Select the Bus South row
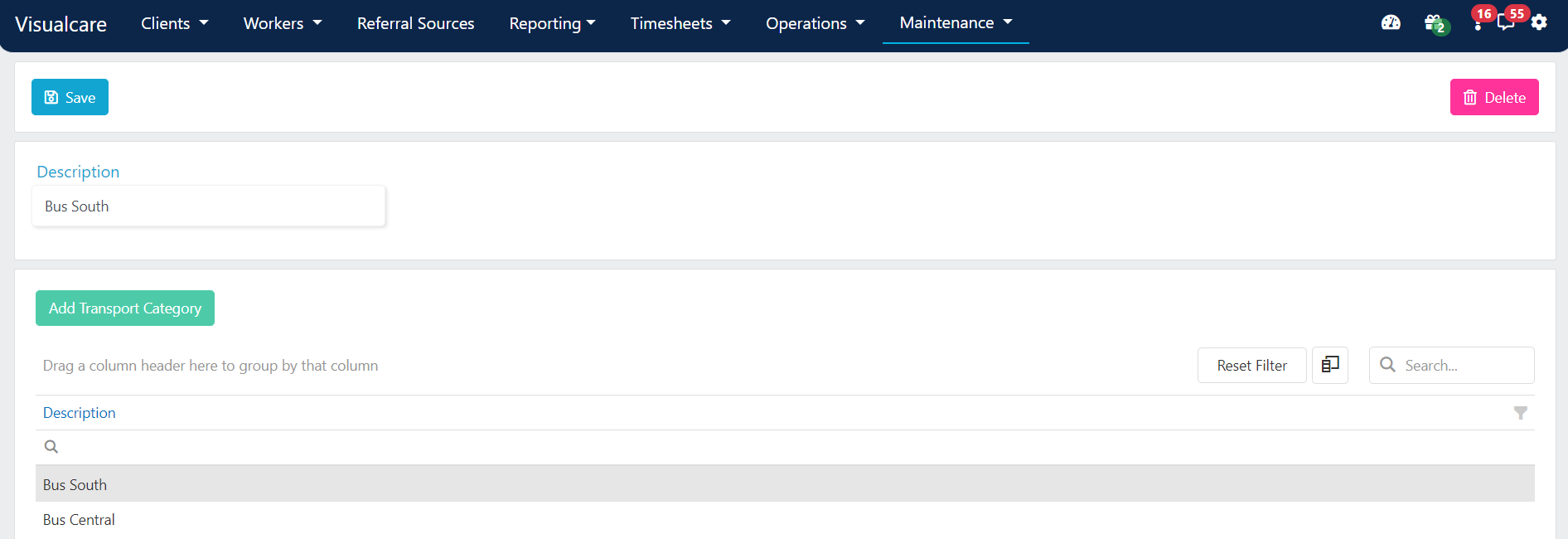This screenshot has width=1568, height=539. click(x=785, y=483)
